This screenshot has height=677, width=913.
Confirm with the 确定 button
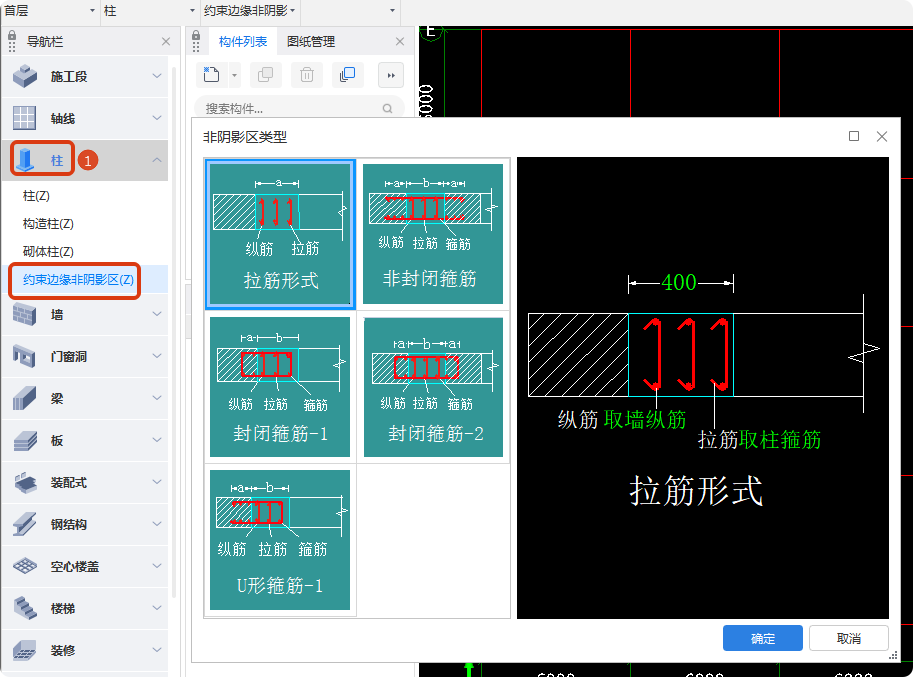tap(762, 638)
